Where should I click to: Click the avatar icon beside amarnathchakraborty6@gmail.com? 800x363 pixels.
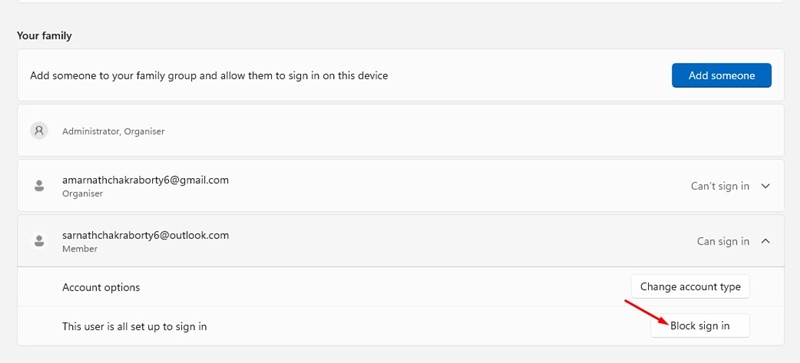click(x=39, y=186)
